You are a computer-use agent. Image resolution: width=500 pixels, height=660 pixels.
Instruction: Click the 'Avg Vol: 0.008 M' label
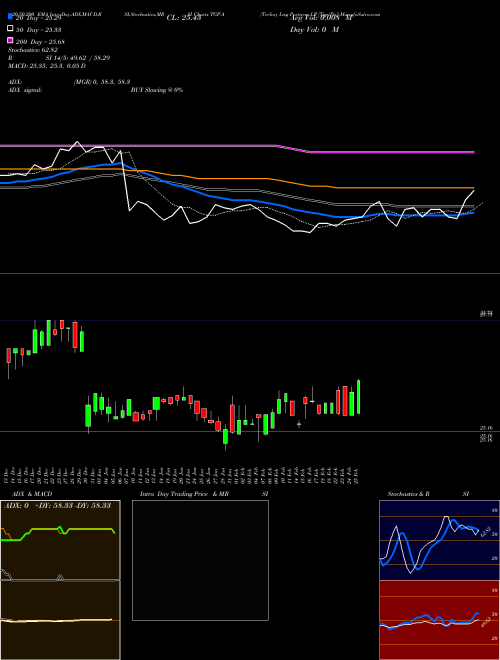[x=321, y=18]
